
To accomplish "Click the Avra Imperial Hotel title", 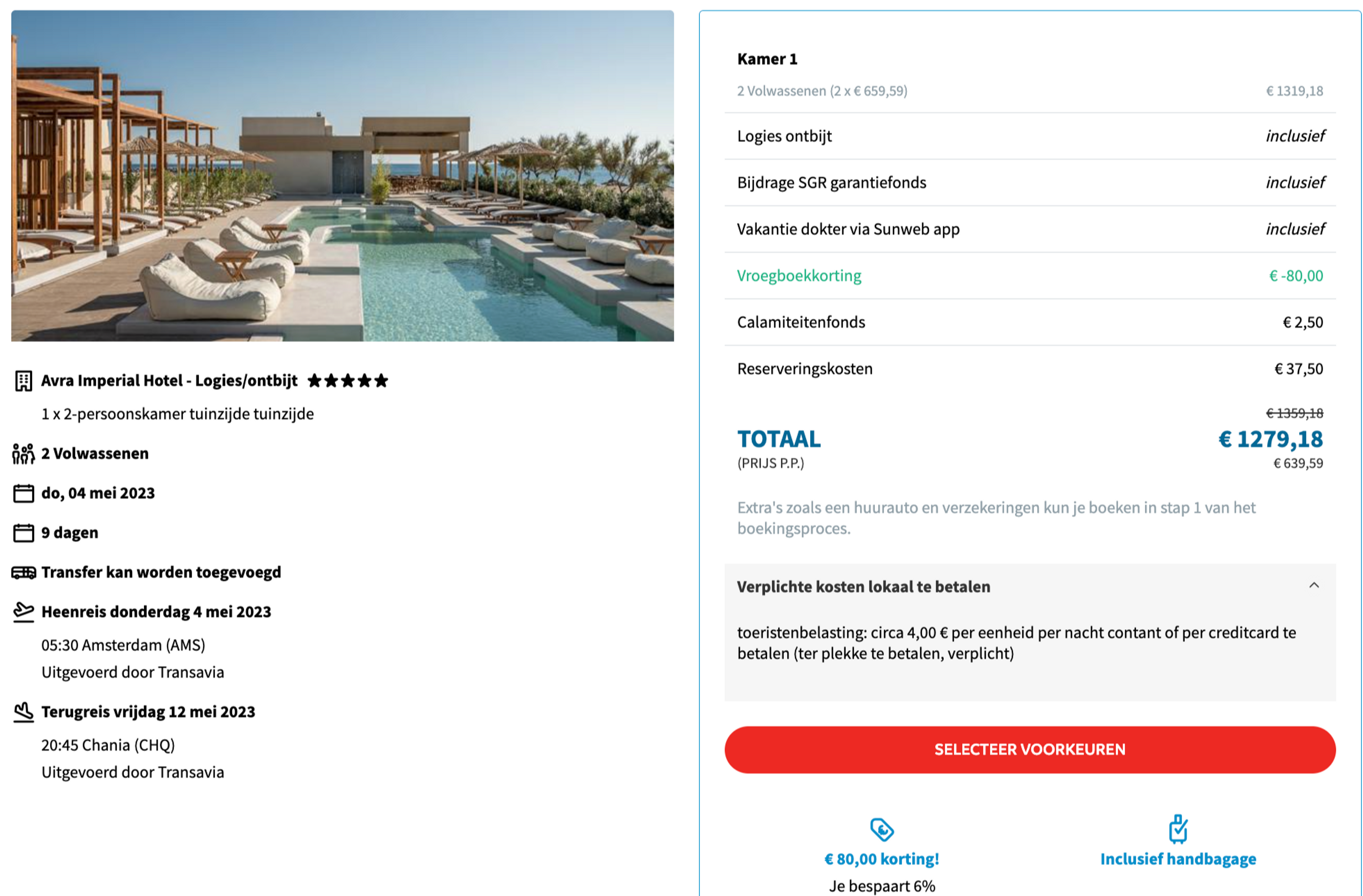I will point(169,381).
